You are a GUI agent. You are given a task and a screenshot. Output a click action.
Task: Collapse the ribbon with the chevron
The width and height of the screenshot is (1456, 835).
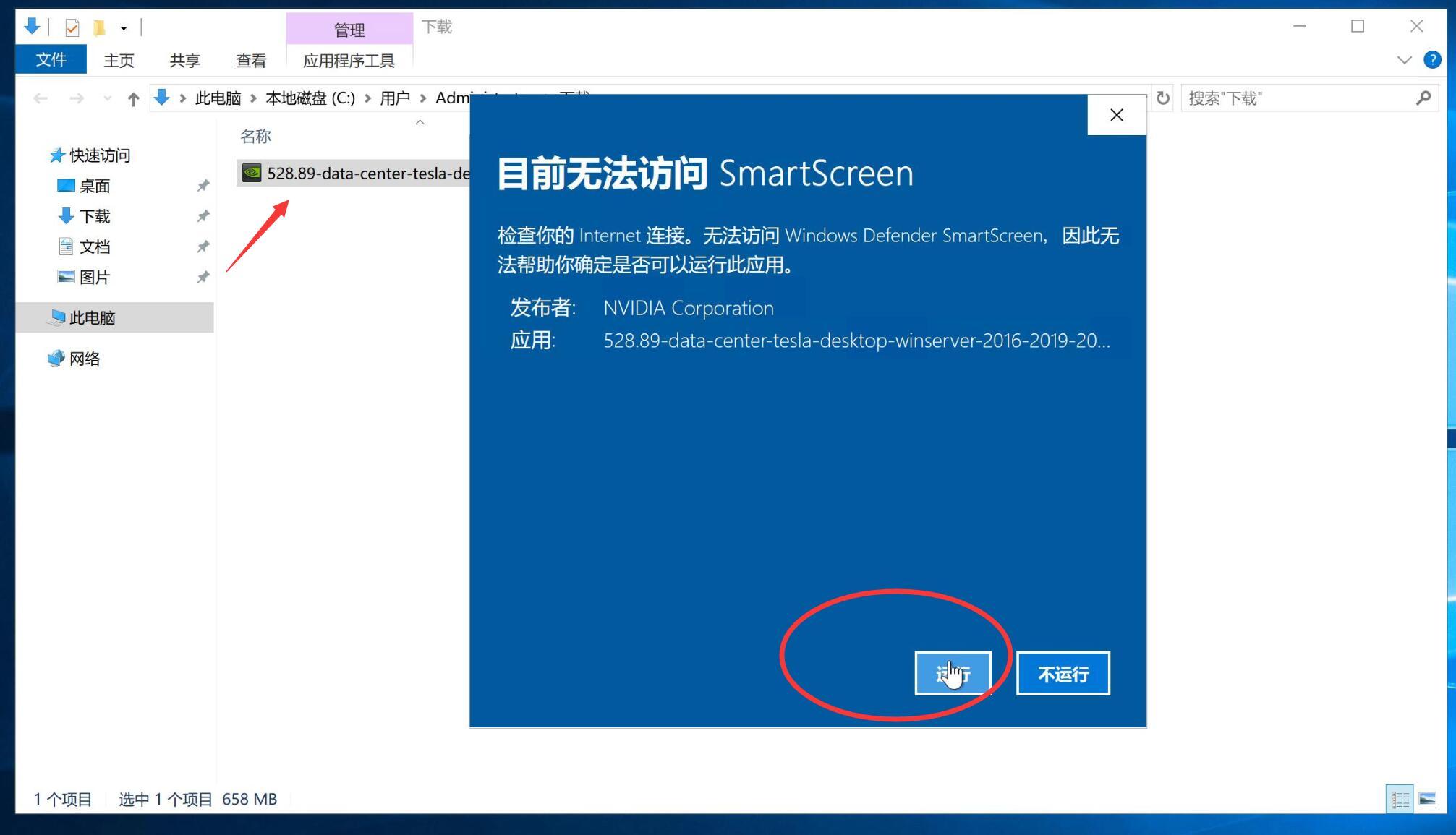(x=1404, y=60)
